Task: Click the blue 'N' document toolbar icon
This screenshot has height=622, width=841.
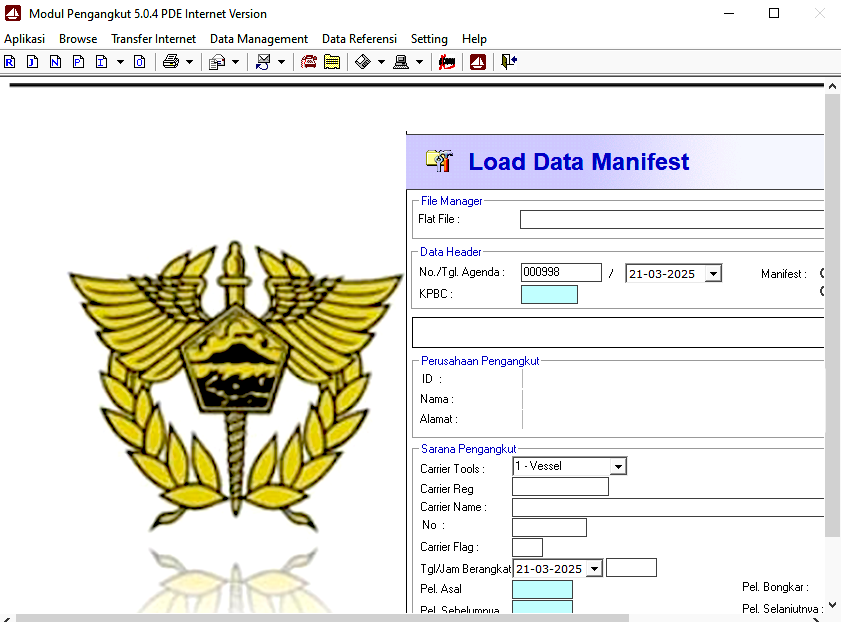Action: point(55,62)
